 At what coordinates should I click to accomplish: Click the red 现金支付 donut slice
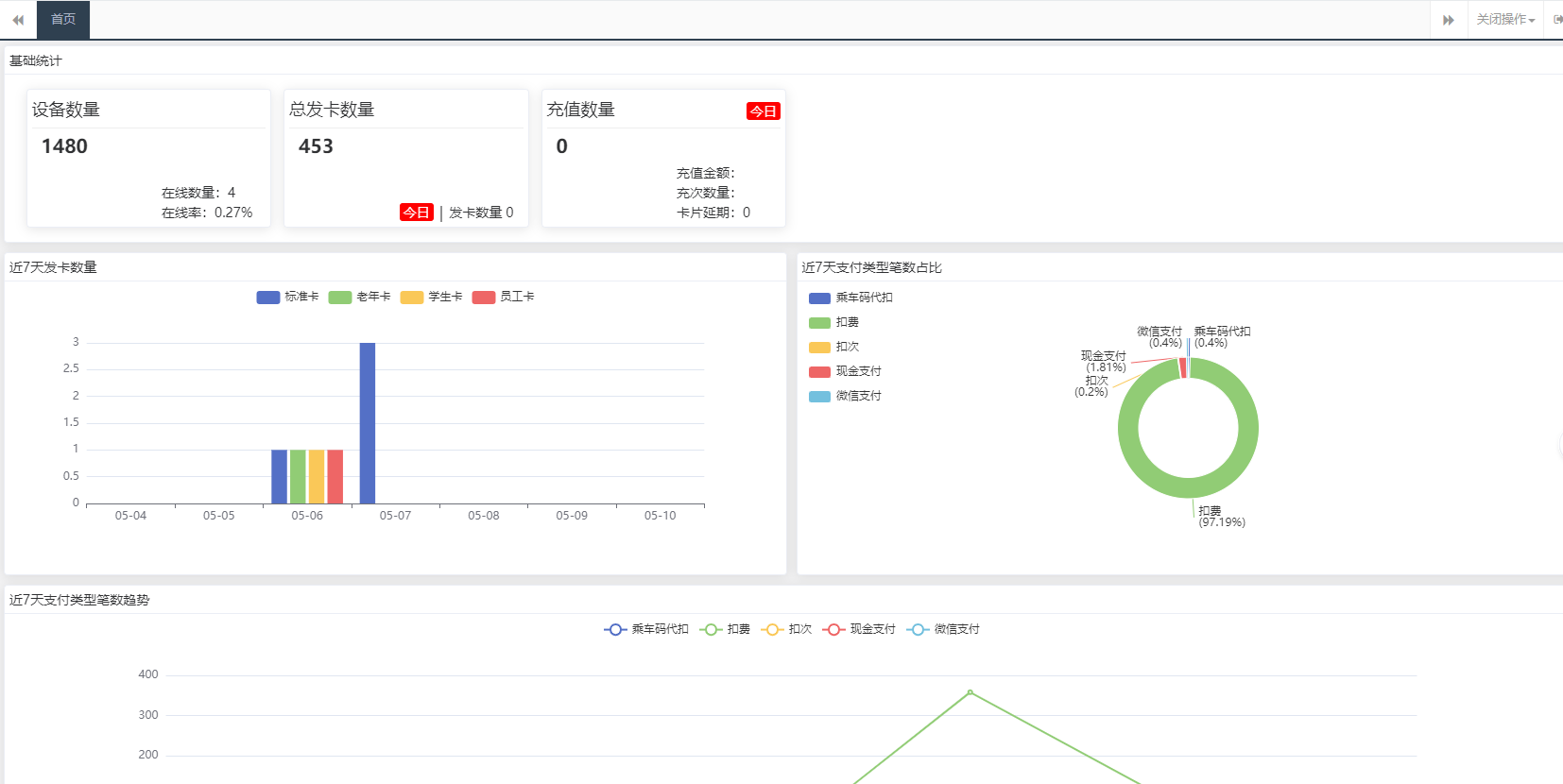[x=1182, y=368]
